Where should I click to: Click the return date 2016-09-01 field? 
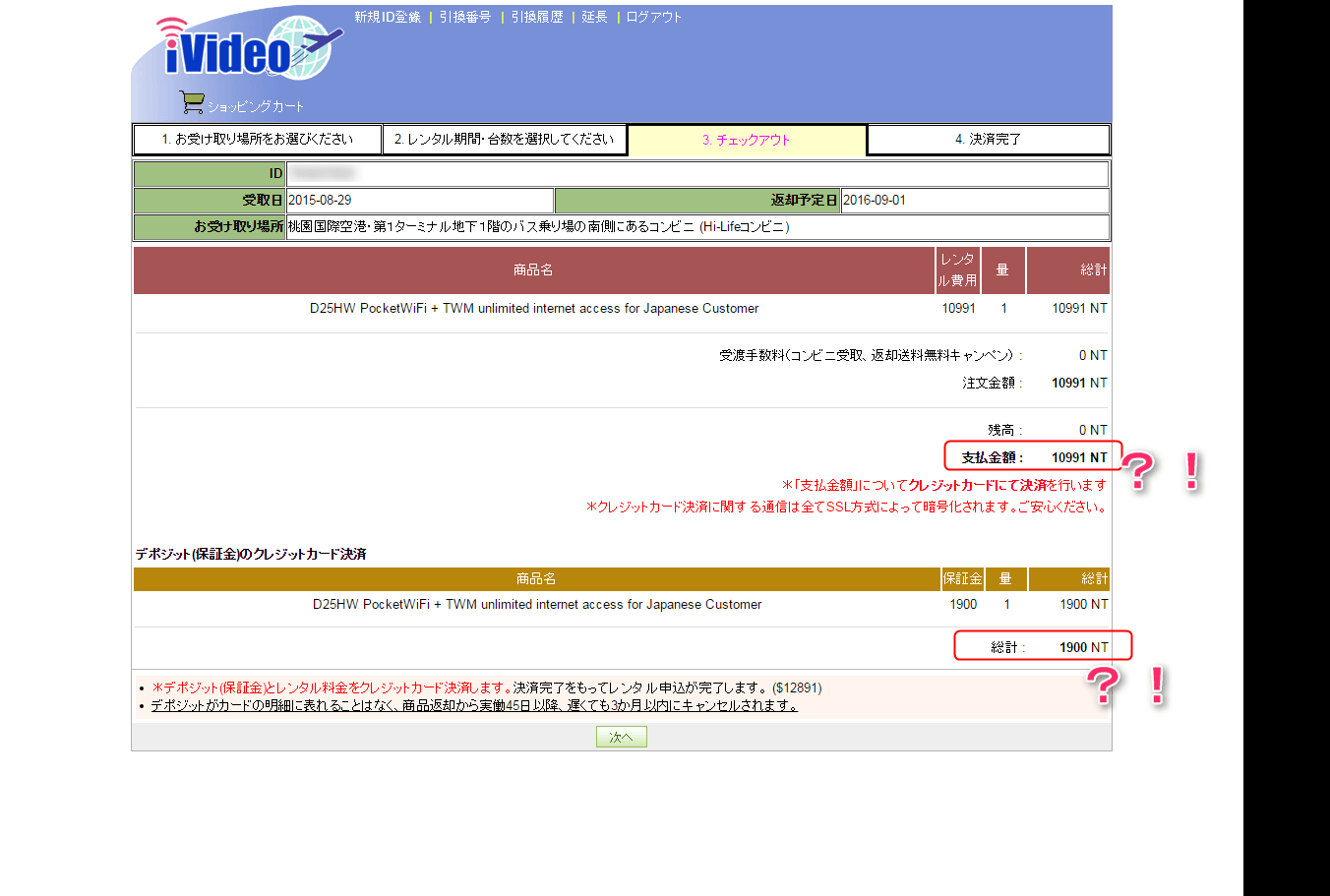(x=974, y=201)
